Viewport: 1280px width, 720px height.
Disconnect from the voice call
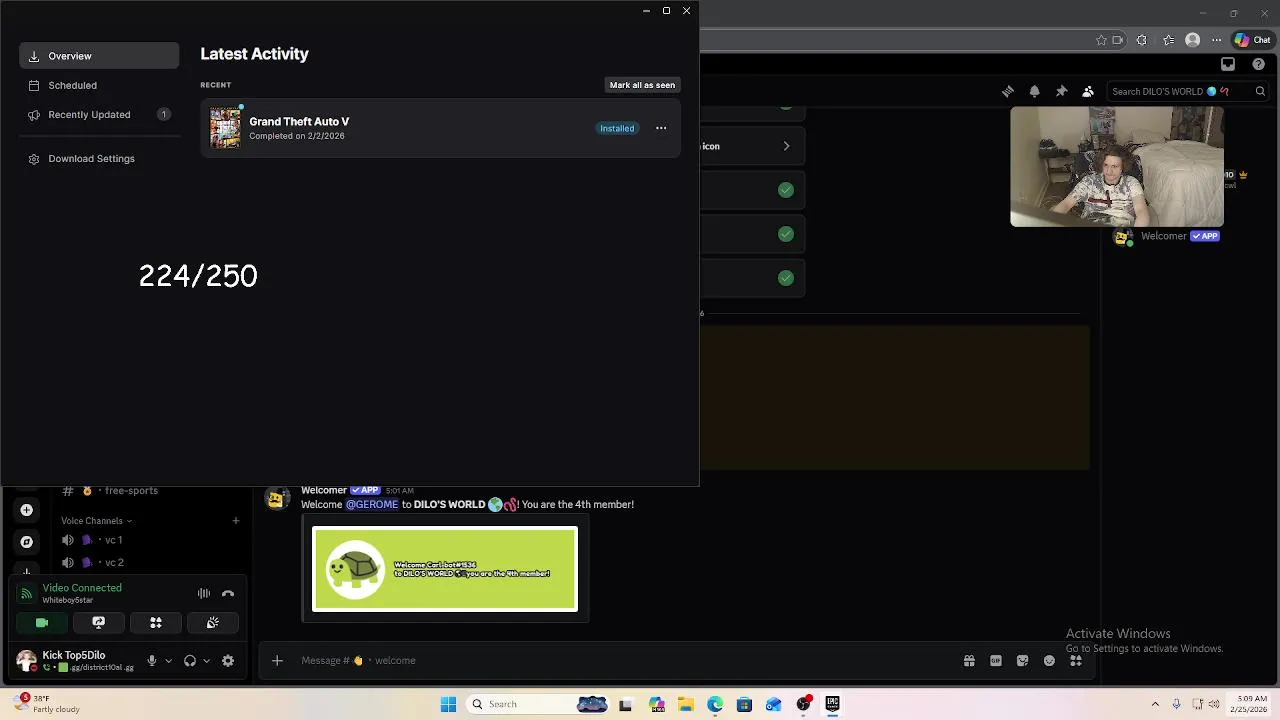(x=228, y=593)
